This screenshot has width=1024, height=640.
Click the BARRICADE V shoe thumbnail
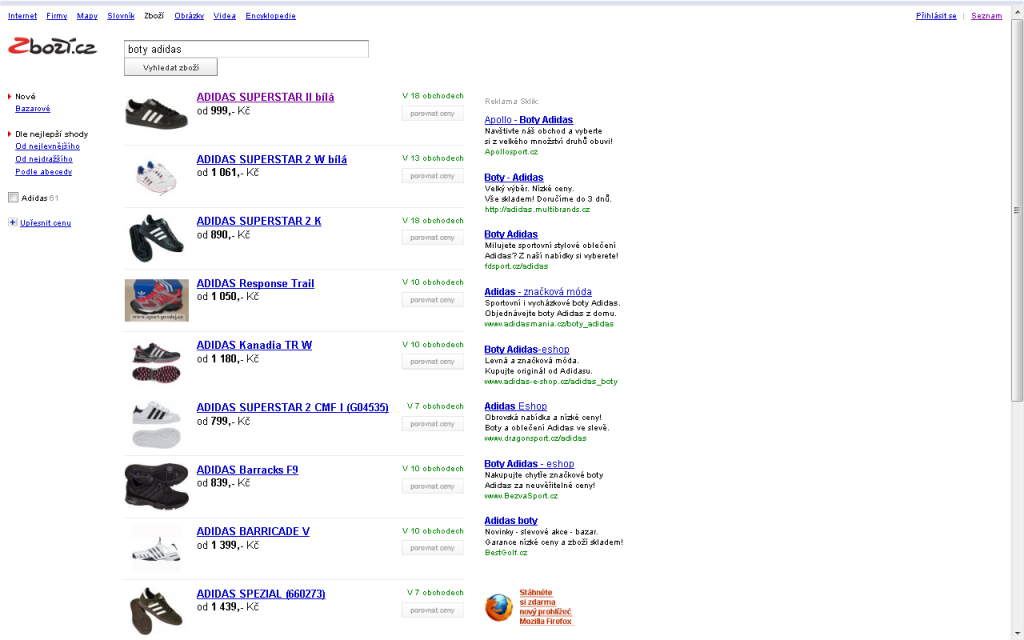156,549
